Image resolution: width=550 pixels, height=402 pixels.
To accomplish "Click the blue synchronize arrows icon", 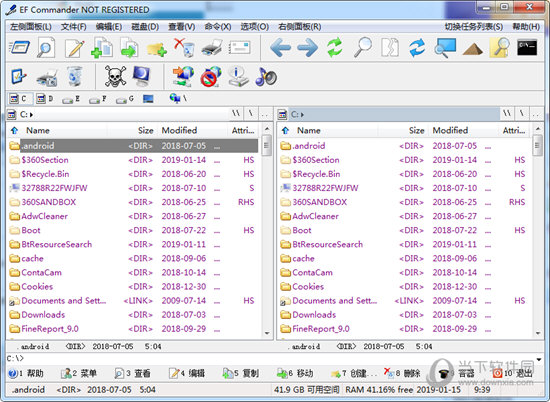I will coord(417,48).
